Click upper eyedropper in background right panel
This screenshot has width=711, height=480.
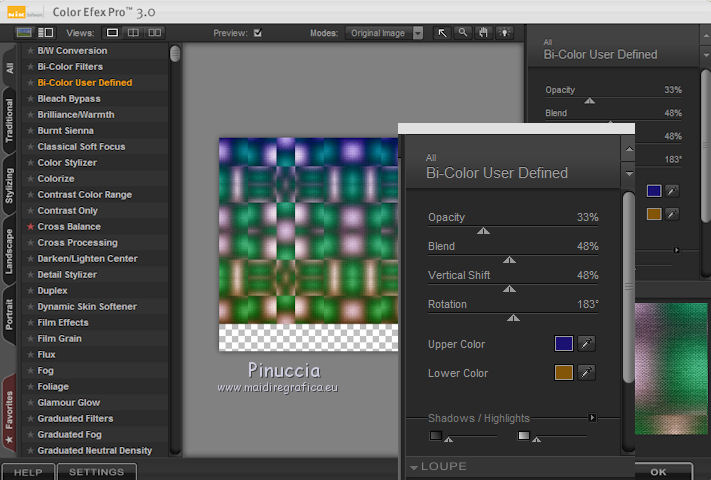click(x=672, y=191)
